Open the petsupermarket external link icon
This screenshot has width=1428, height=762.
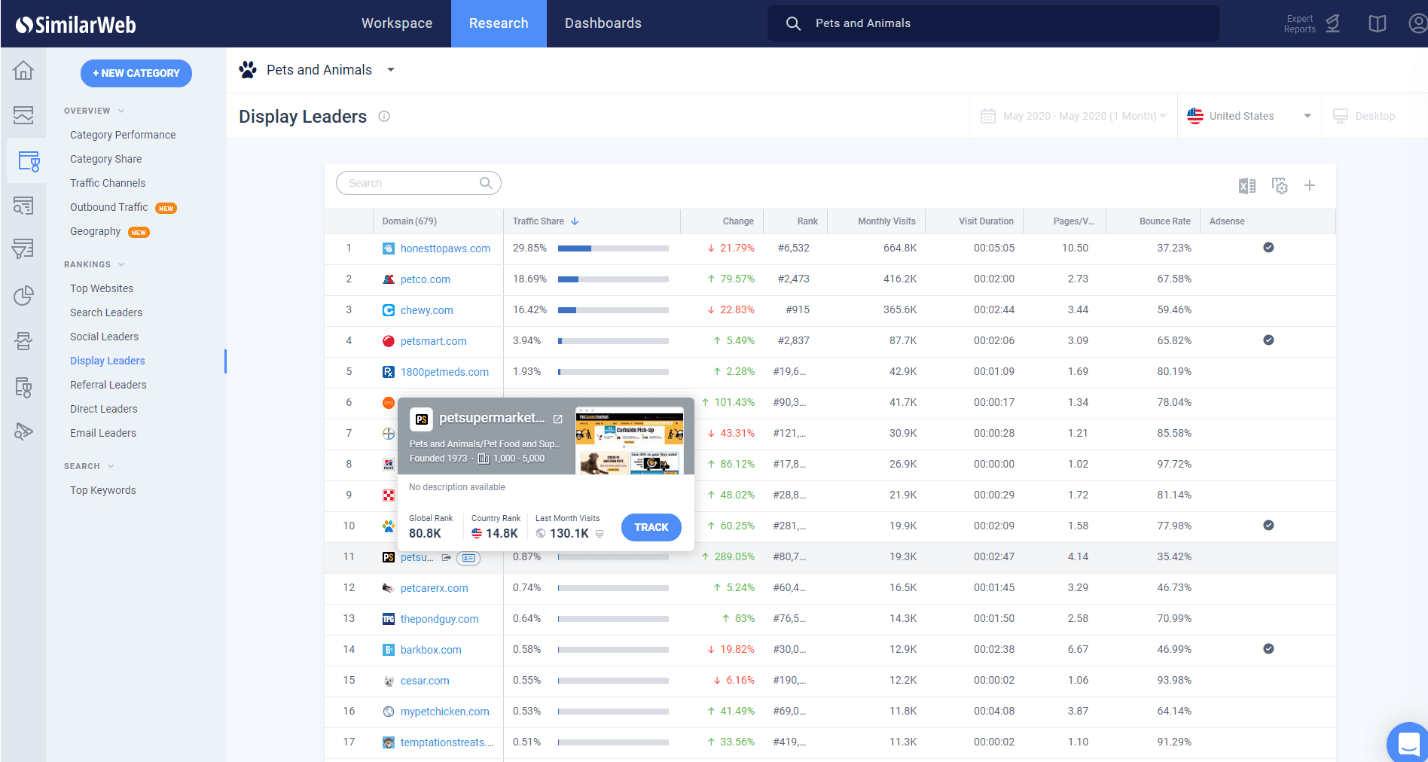point(558,419)
